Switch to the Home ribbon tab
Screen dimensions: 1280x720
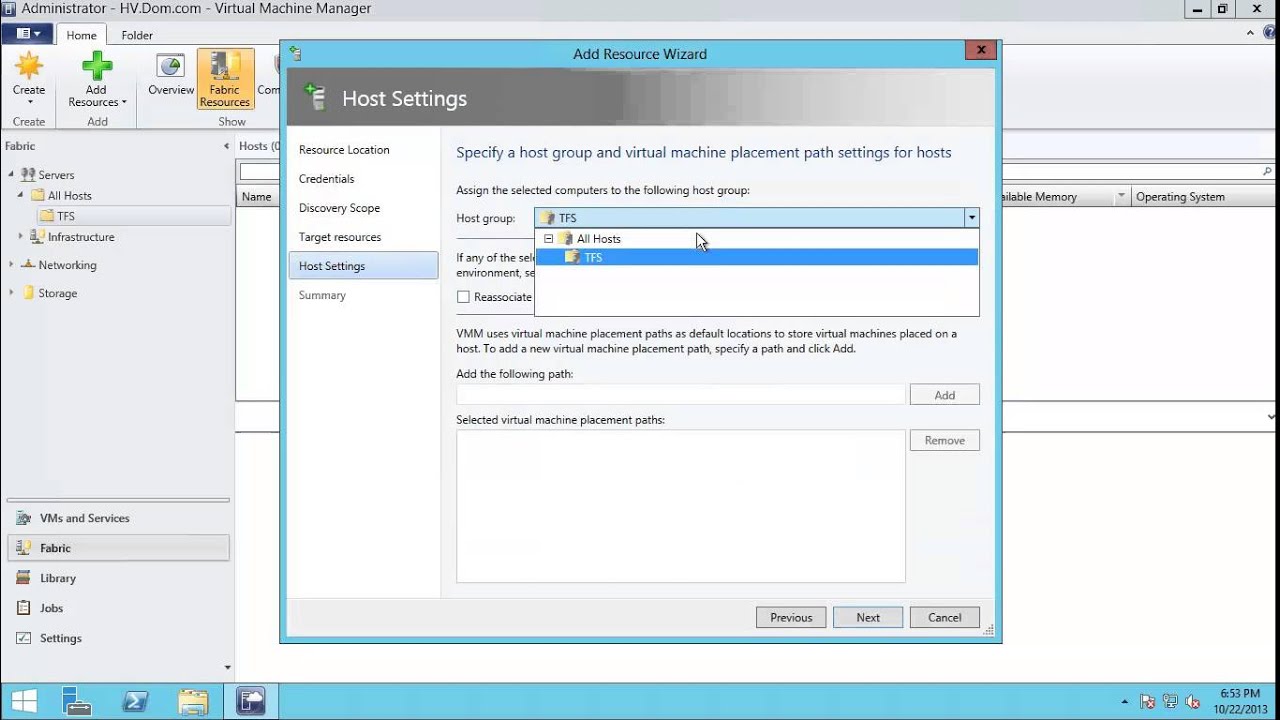pos(82,35)
